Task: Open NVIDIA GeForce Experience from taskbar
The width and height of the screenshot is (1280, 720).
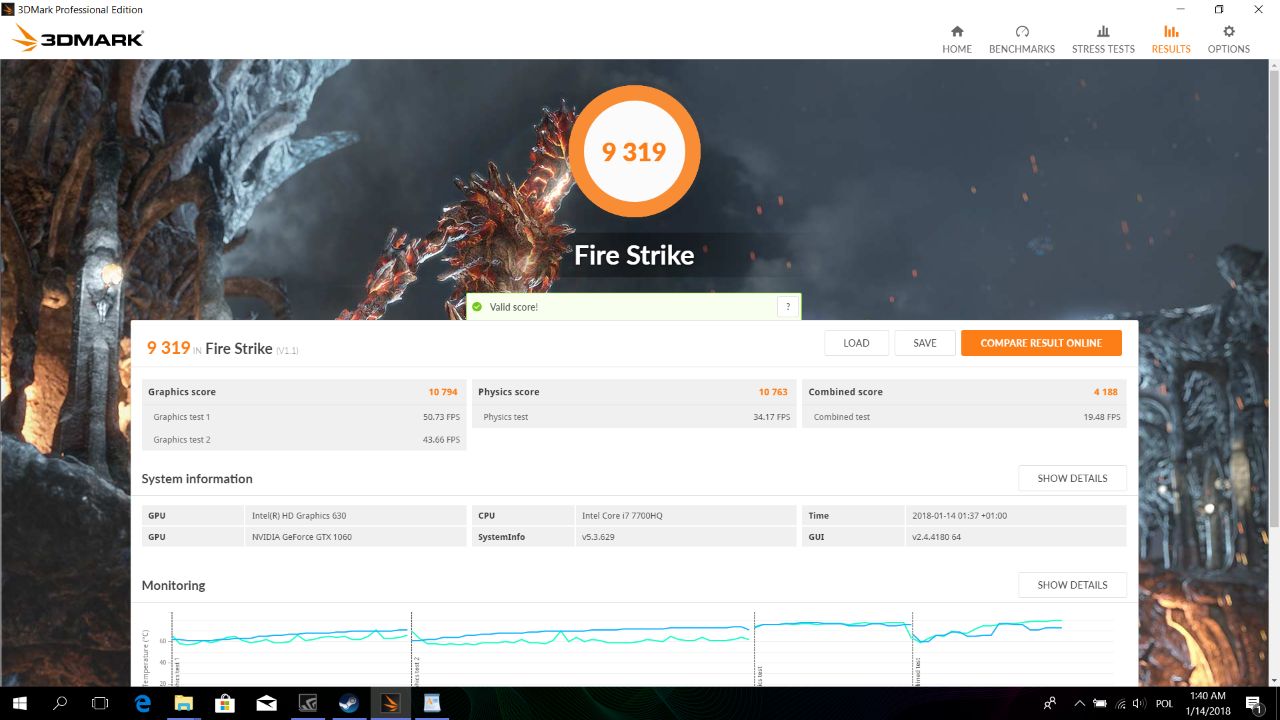Action: tap(307, 703)
